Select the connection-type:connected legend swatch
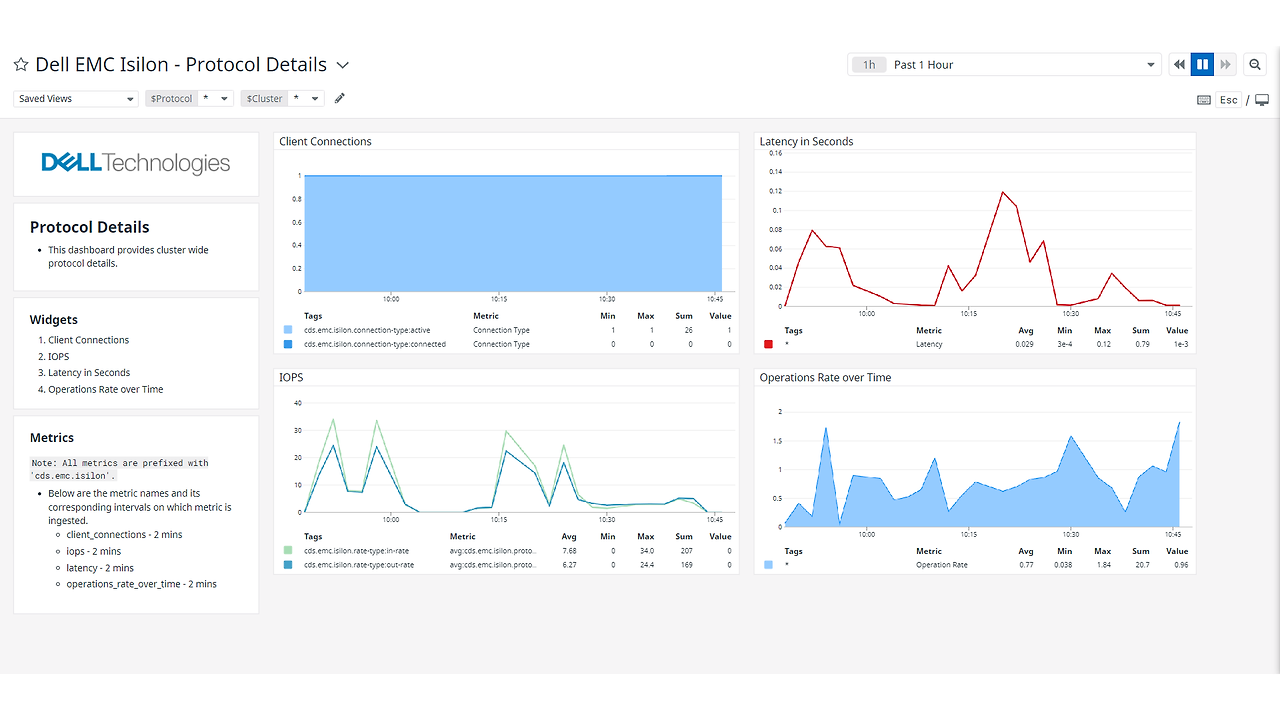Image resolution: width=1280 pixels, height=720 pixels. [288, 344]
